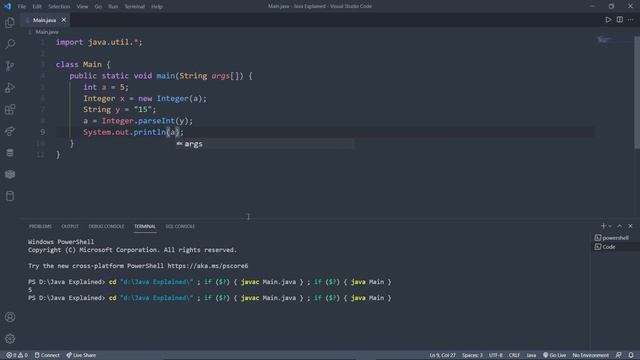Click Connect in the status bar
This screenshot has width=640, height=360.
click(47, 355)
